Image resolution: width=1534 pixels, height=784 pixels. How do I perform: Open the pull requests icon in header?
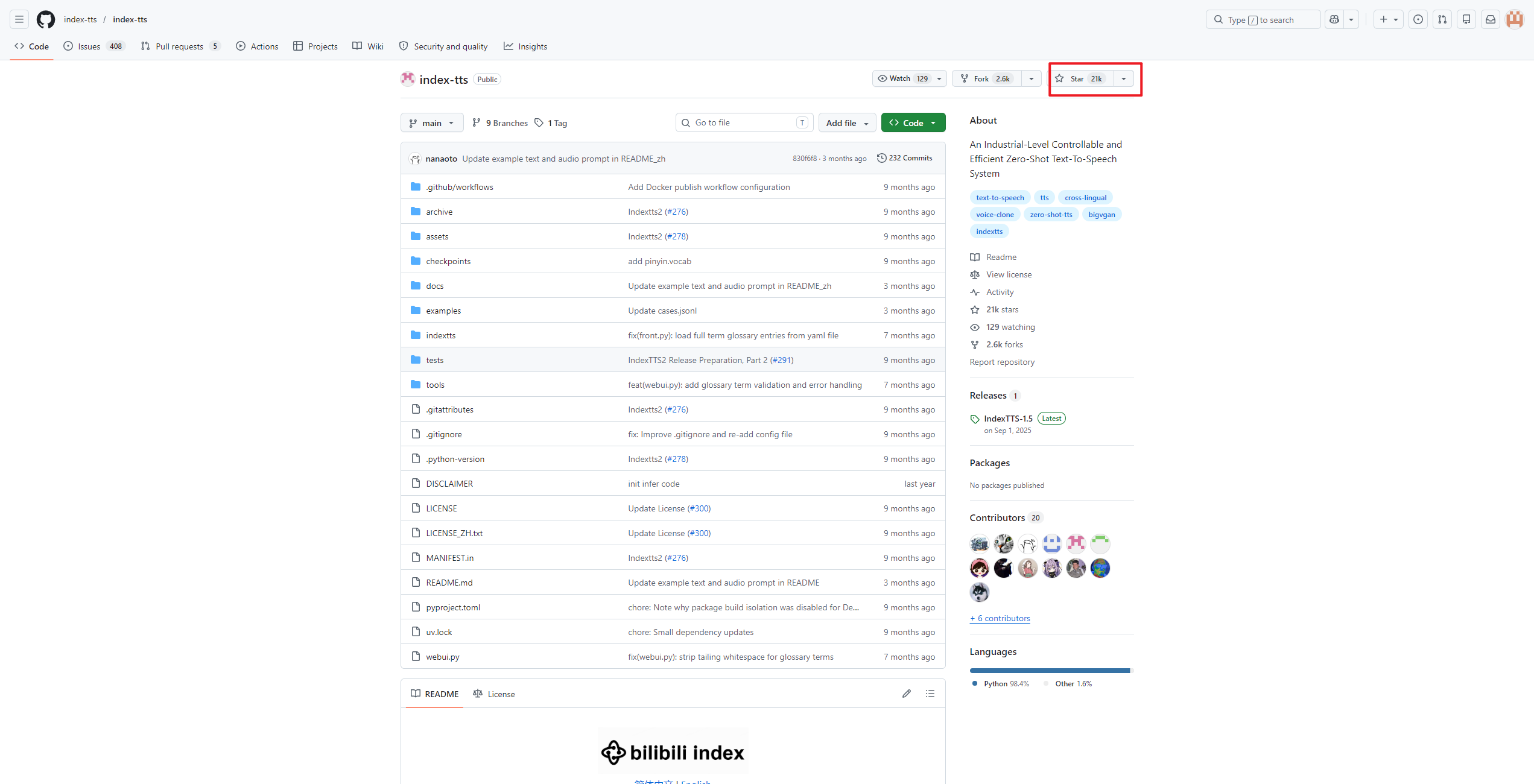[1442, 19]
